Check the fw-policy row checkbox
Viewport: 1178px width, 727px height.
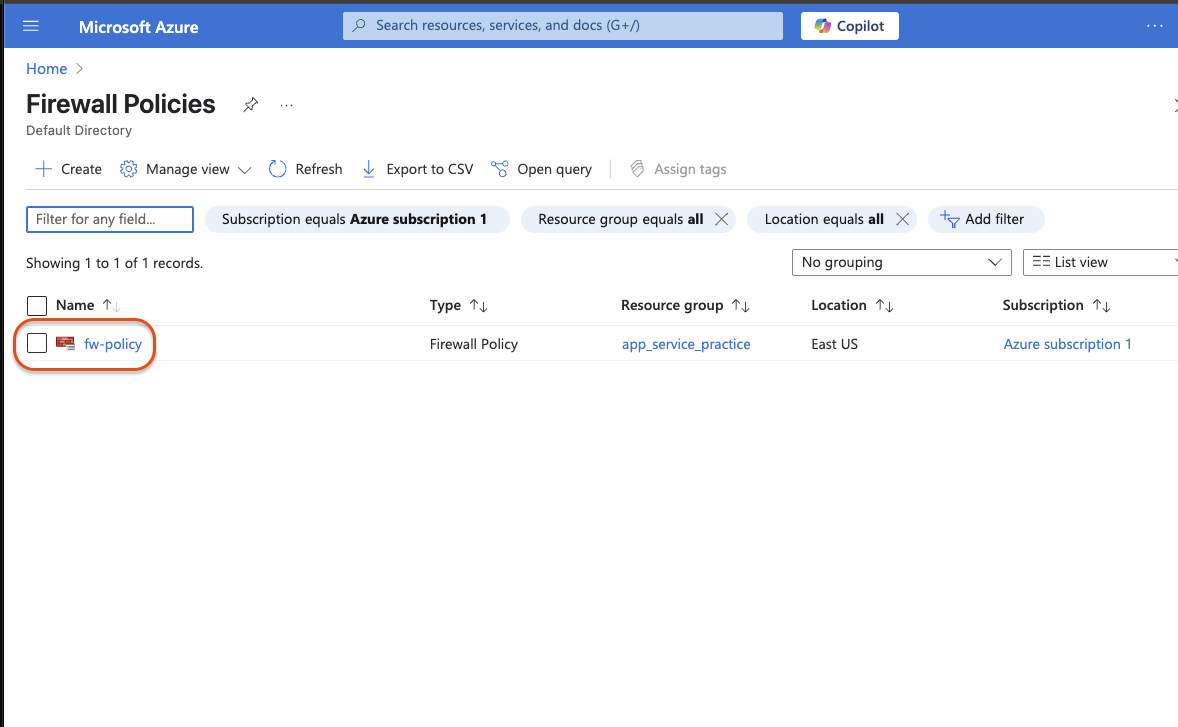point(37,343)
